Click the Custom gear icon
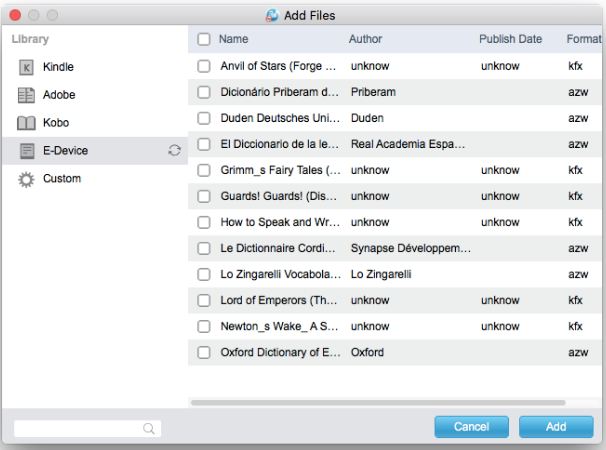Screen dimensions: 606x450 [27, 179]
